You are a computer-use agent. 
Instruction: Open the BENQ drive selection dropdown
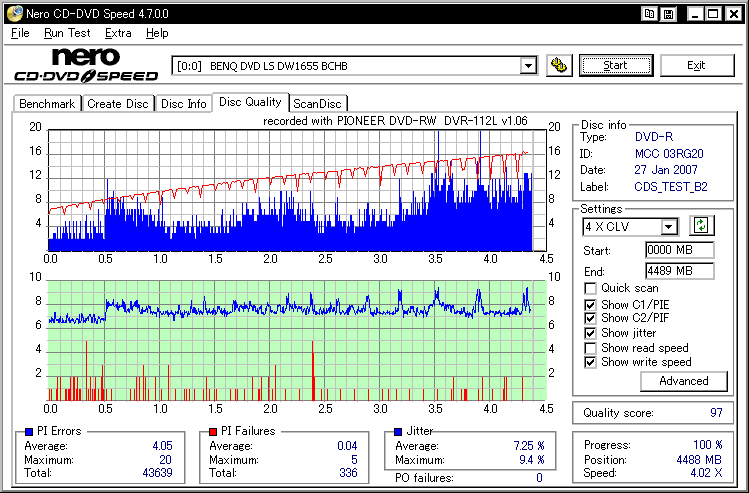pyautogui.click(x=528, y=66)
